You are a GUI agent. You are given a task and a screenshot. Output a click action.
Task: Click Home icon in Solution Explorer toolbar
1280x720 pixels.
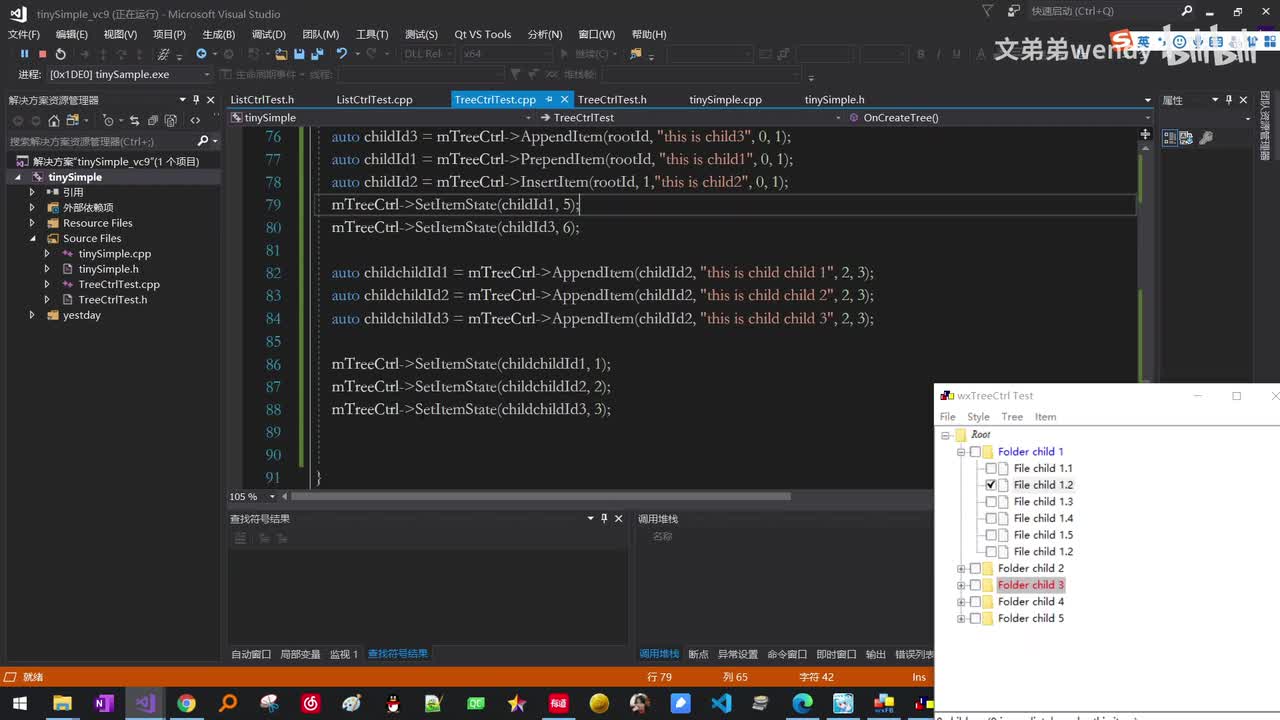54,120
